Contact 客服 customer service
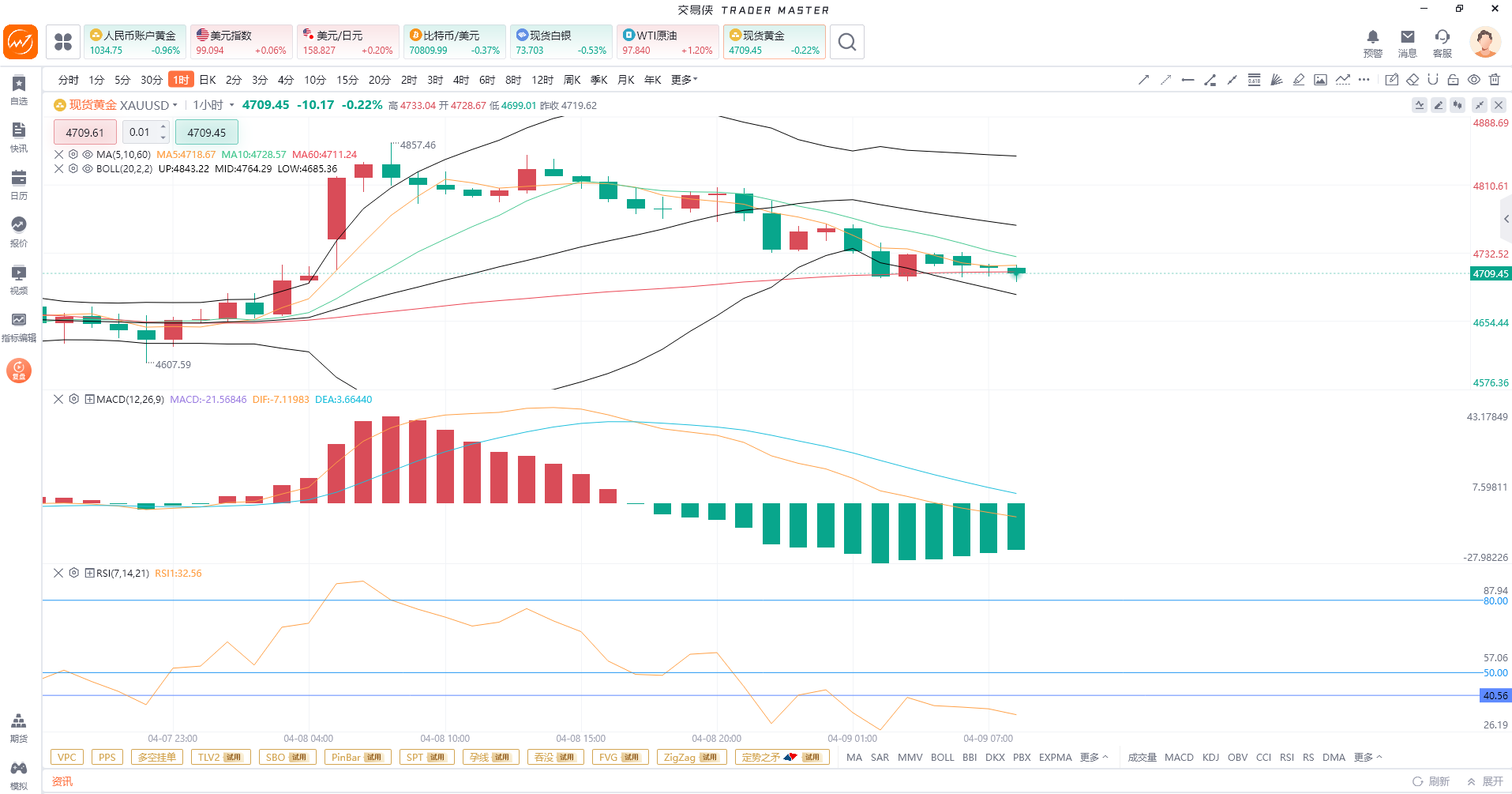 1443,43
